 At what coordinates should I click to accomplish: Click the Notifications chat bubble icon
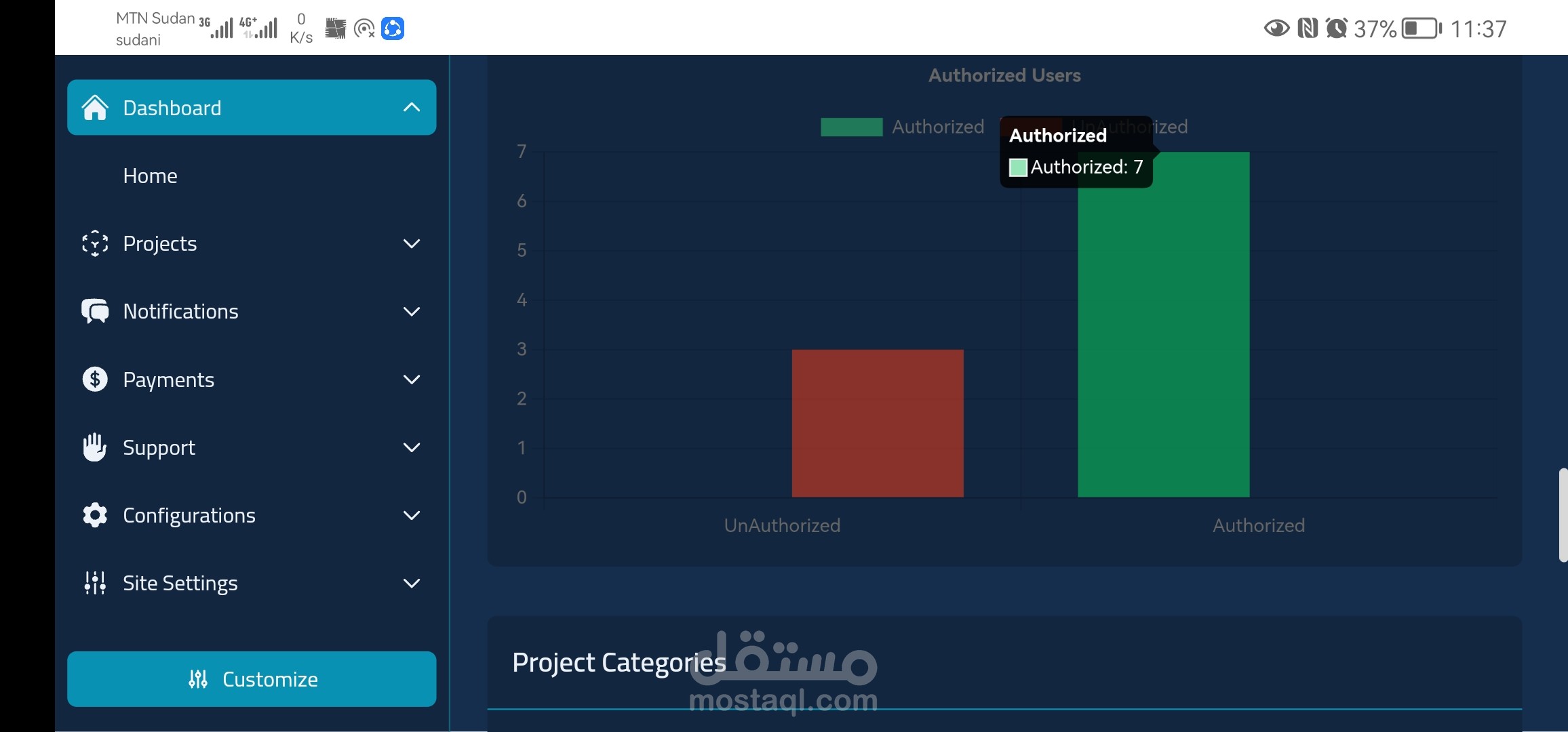point(95,311)
